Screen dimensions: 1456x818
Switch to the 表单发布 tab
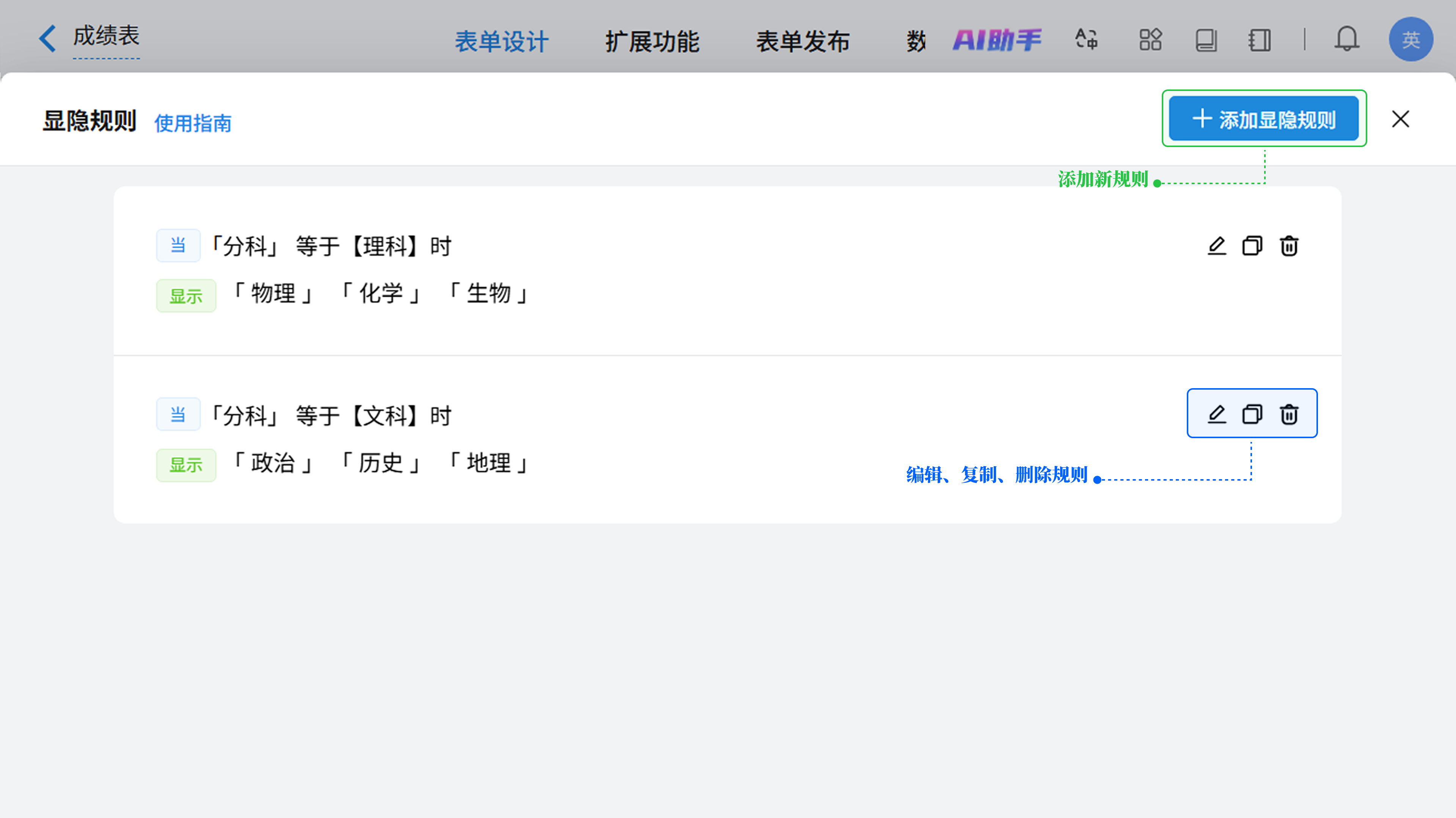point(803,41)
